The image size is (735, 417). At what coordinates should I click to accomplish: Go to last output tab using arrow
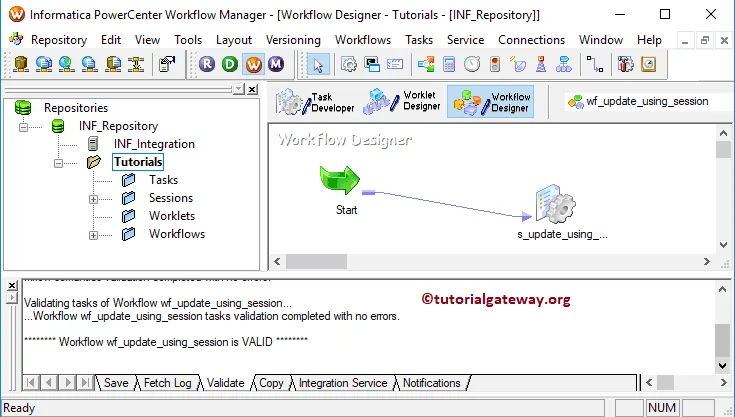point(85,383)
